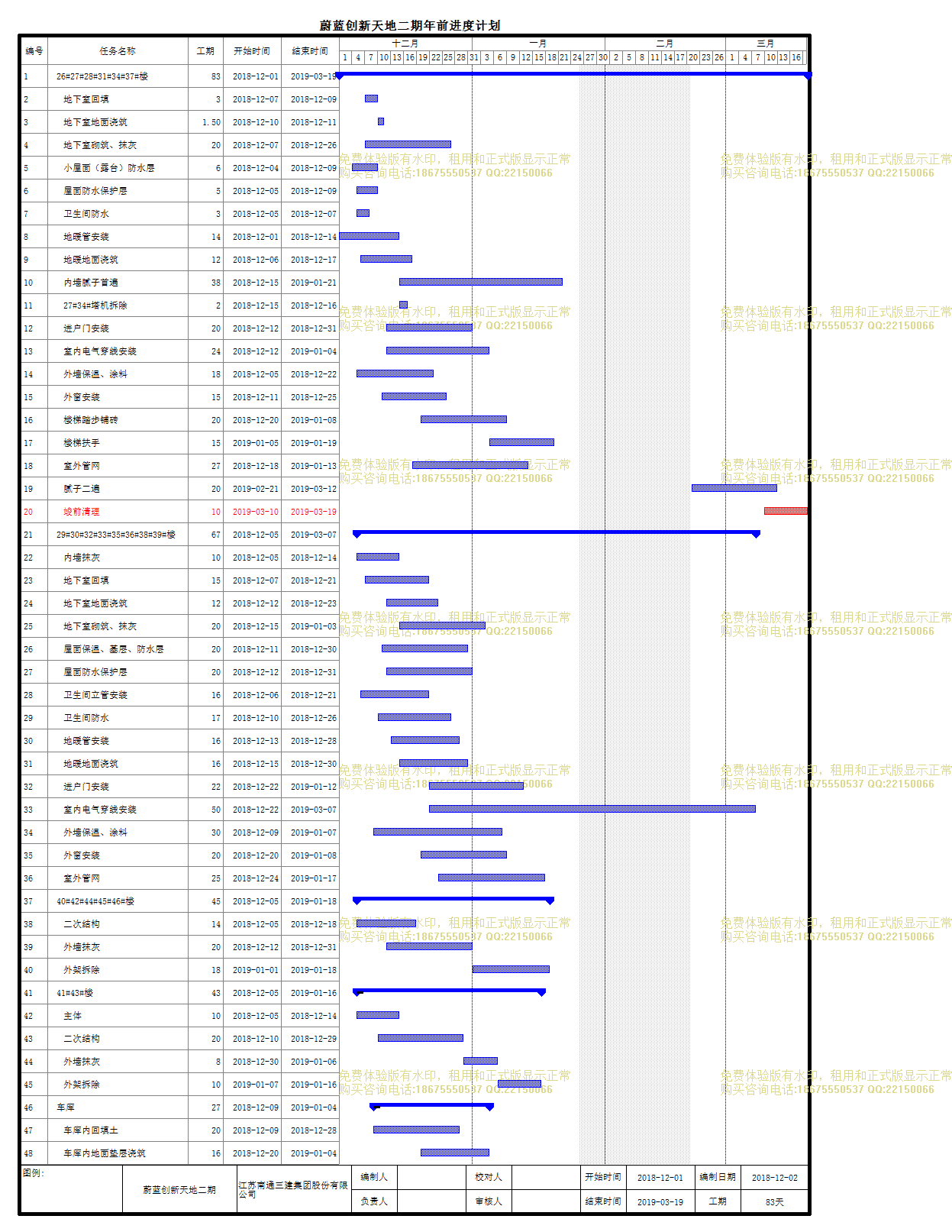Click the red Gantt bar for 竣前清理
Image resolution: width=952 pixels, height=1232 pixels.
point(786,511)
